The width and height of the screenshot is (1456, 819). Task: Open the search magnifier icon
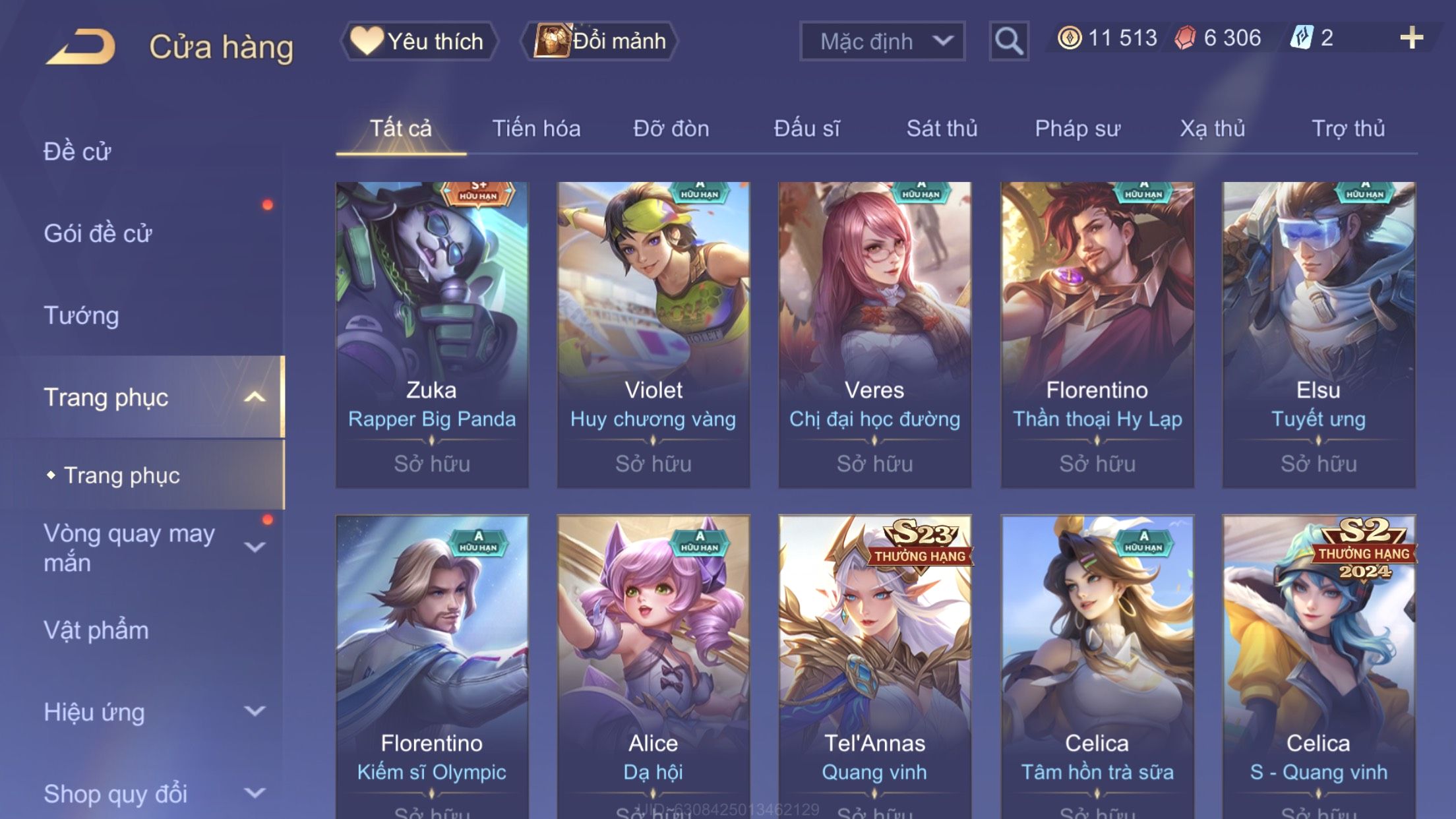1008,41
